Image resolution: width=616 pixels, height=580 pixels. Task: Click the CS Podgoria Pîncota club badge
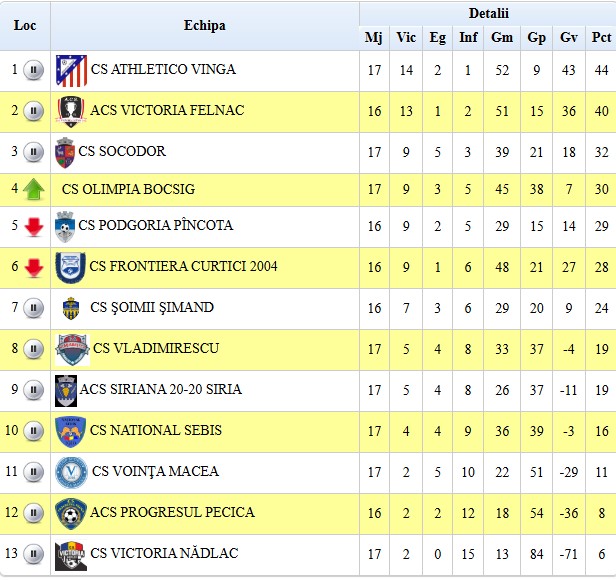(65, 226)
